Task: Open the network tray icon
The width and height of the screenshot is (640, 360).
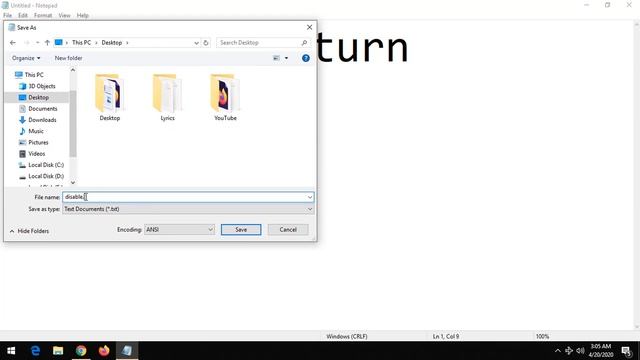Action: point(569,351)
